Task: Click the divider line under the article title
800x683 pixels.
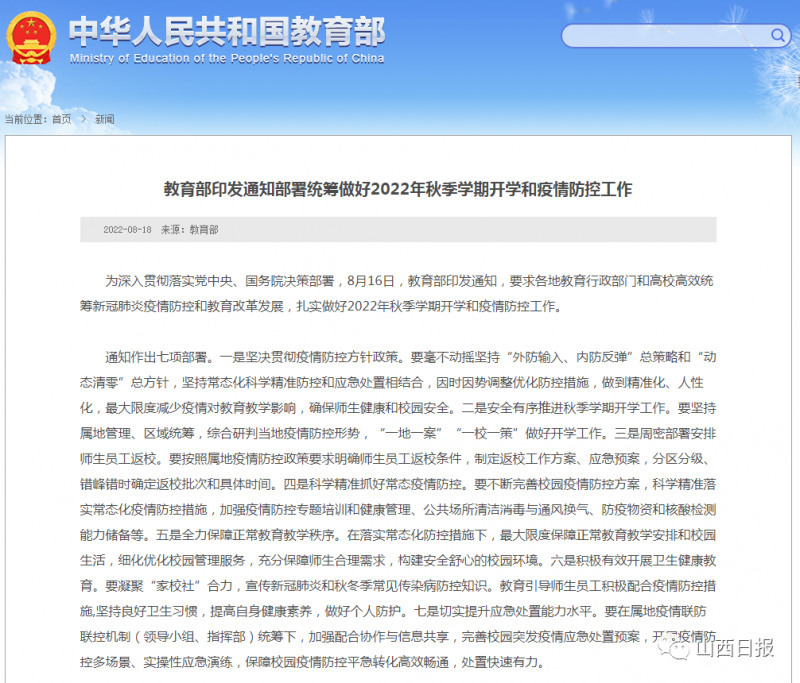Action: coord(400,215)
